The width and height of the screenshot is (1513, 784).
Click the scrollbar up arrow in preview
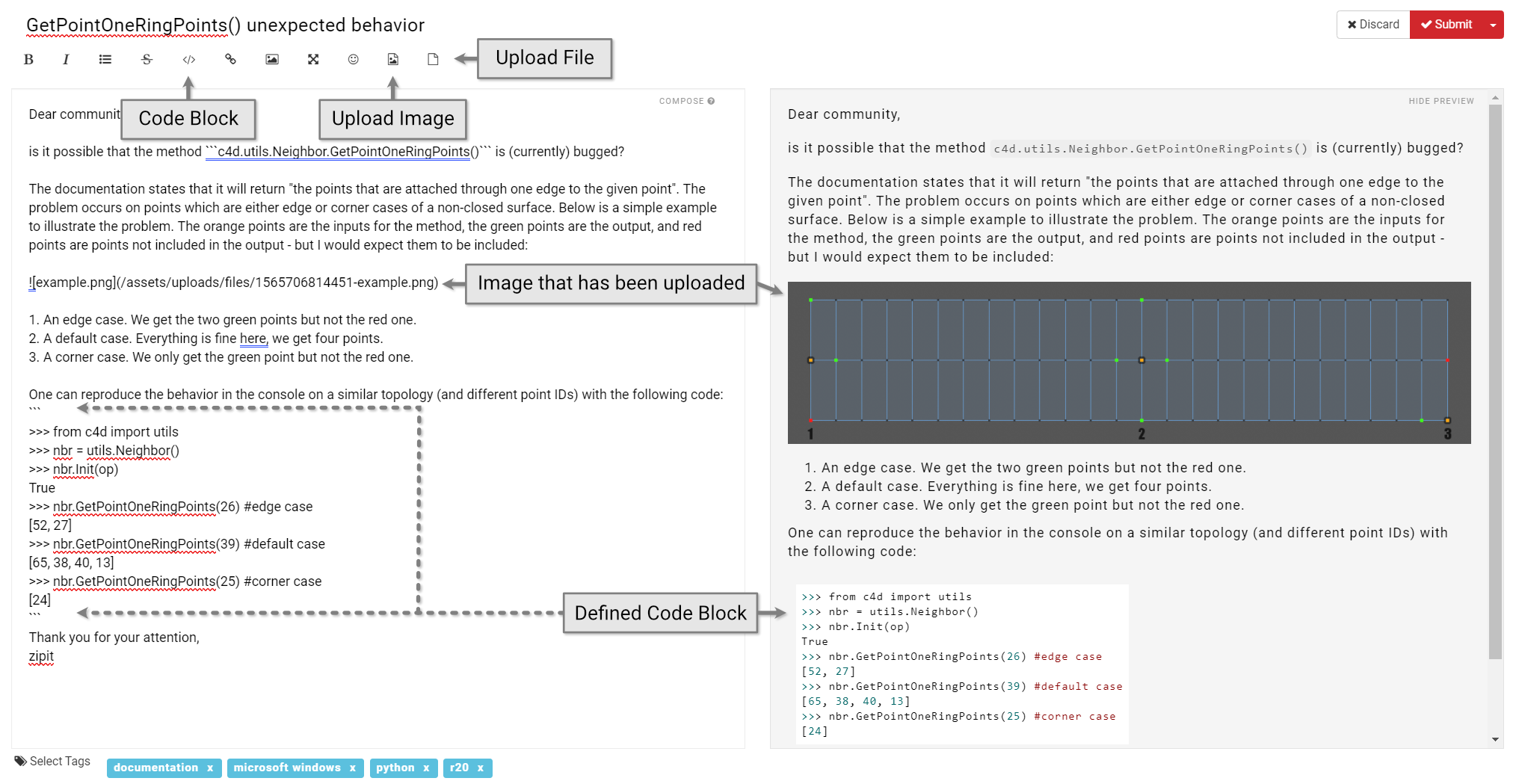pyautogui.click(x=1495, y=98)
